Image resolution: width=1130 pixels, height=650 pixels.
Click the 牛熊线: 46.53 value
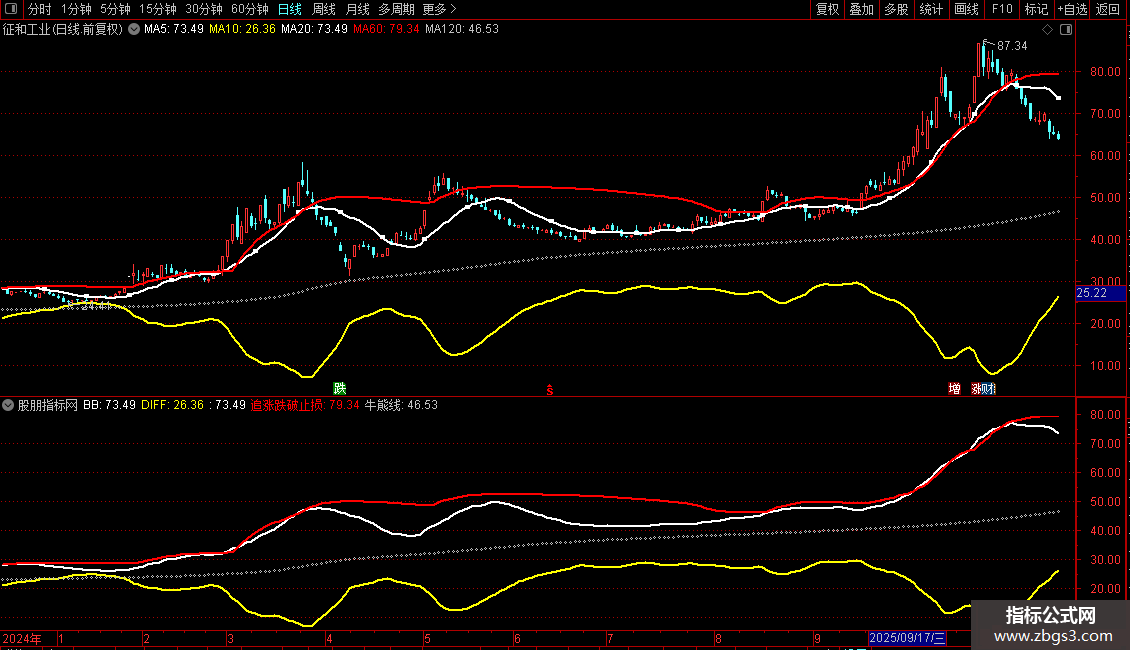pos(401,405)
